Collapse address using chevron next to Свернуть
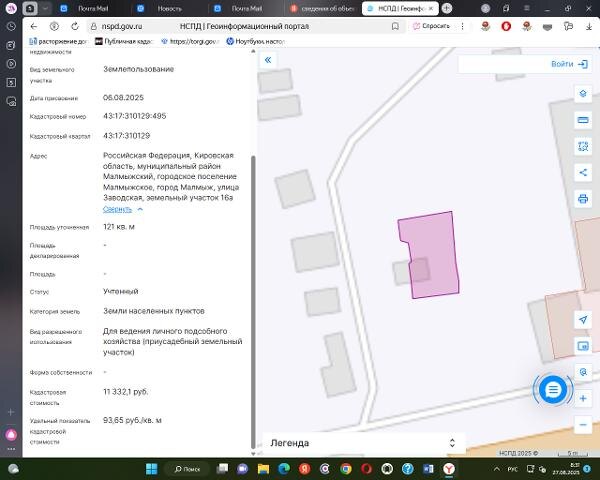The height and width of the screenshot is (480, 600). coord(140,209)
